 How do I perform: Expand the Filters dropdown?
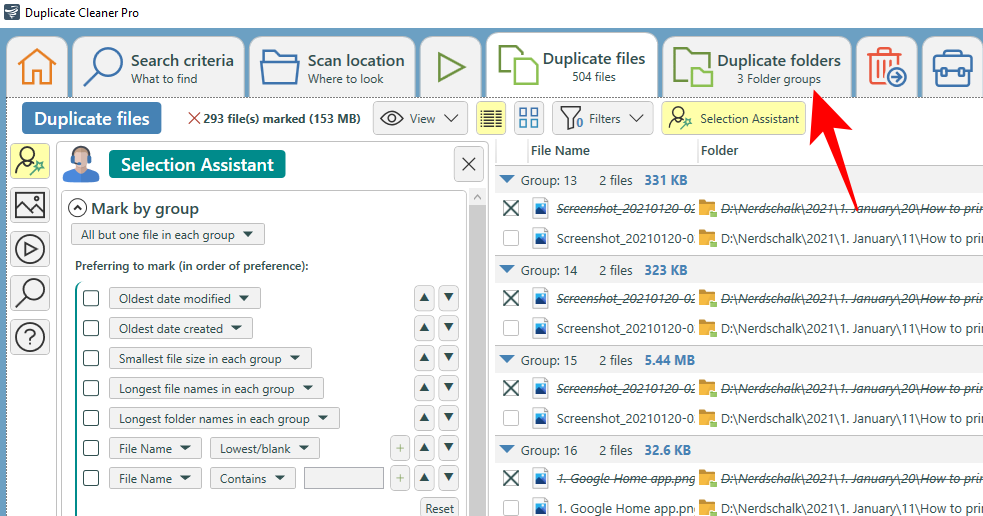pyautogui.click(x=603, y=118)
